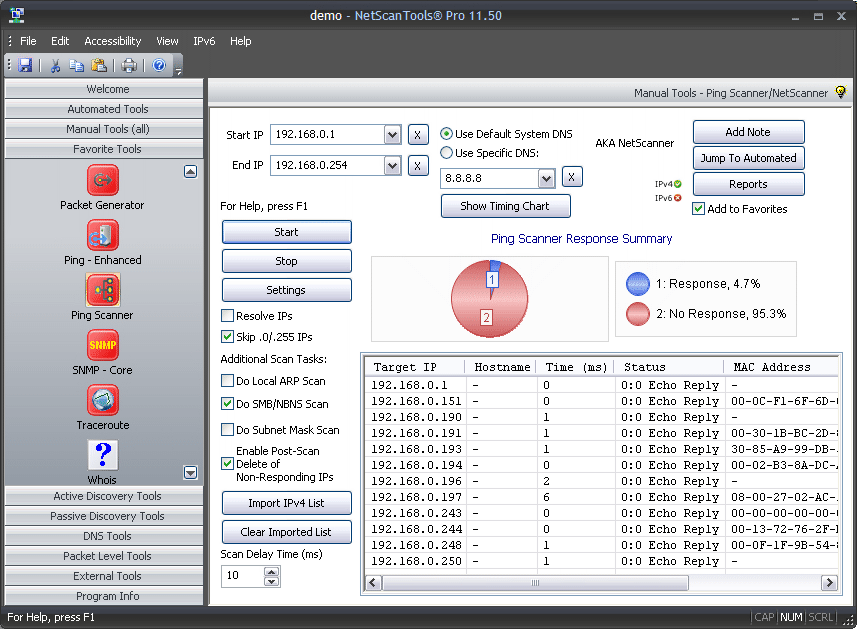The height and width of the screenshot is (629, 857).
Task: Expand the Automated Tools section
Action: pos(104,109)
